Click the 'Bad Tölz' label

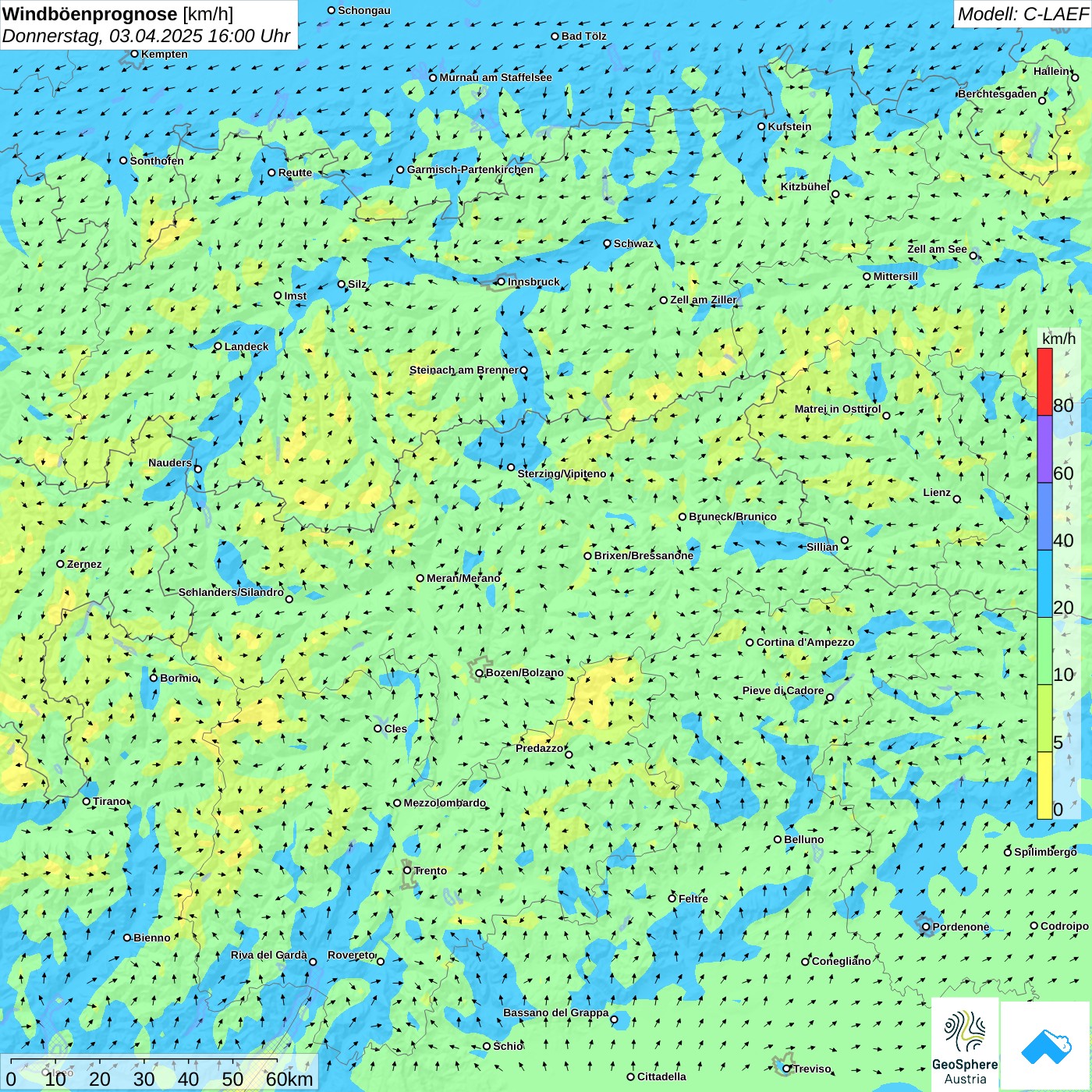tap(583, 36)
